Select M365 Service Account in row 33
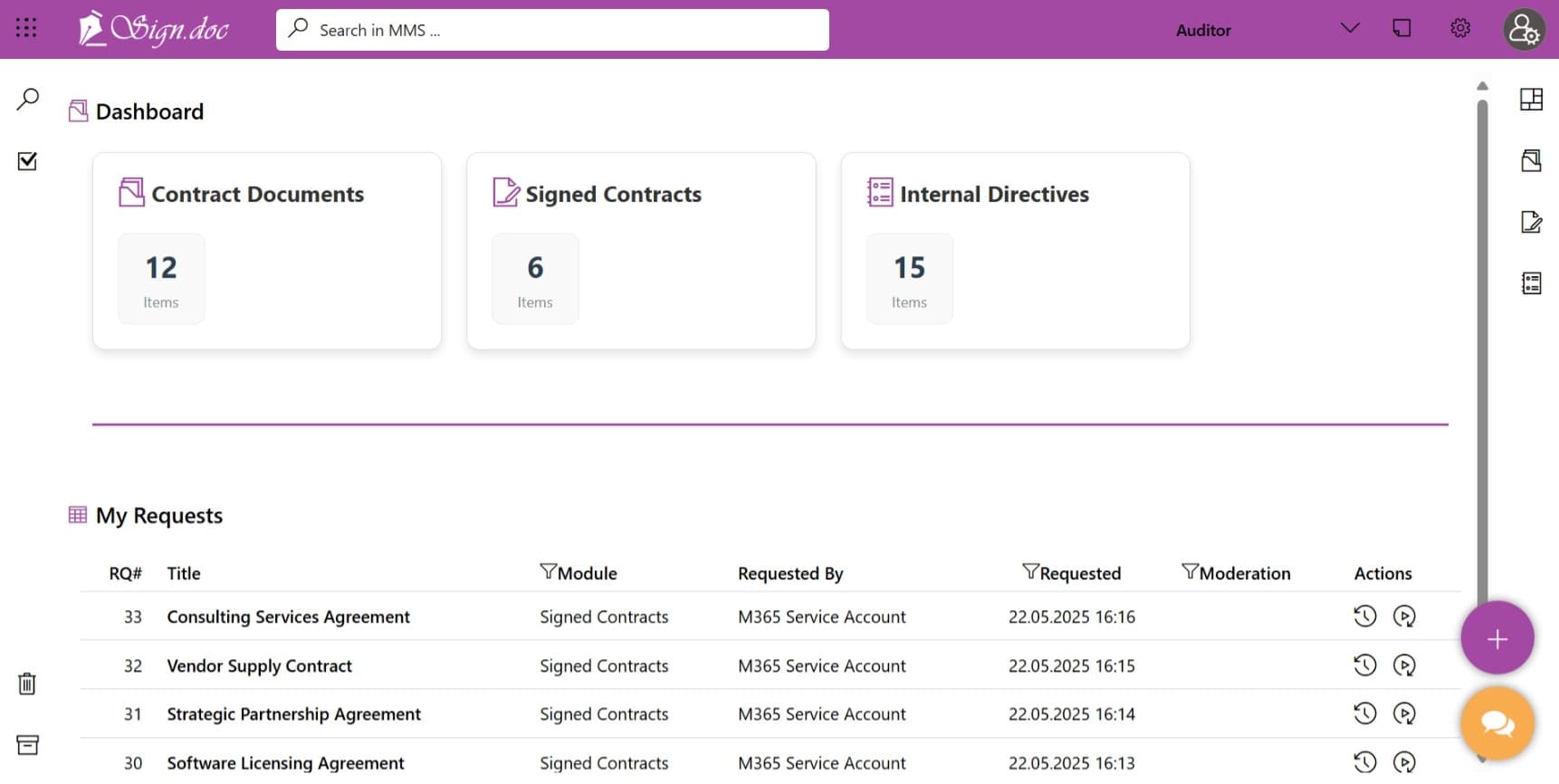This screenshot has width=1559, height=784. pos(821,617)
